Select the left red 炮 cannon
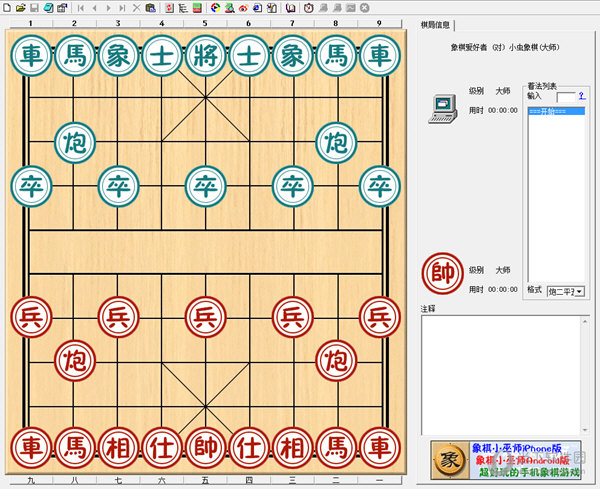This screenshot has height=489, width=600. pyautogui.click(x=75, y=361)
